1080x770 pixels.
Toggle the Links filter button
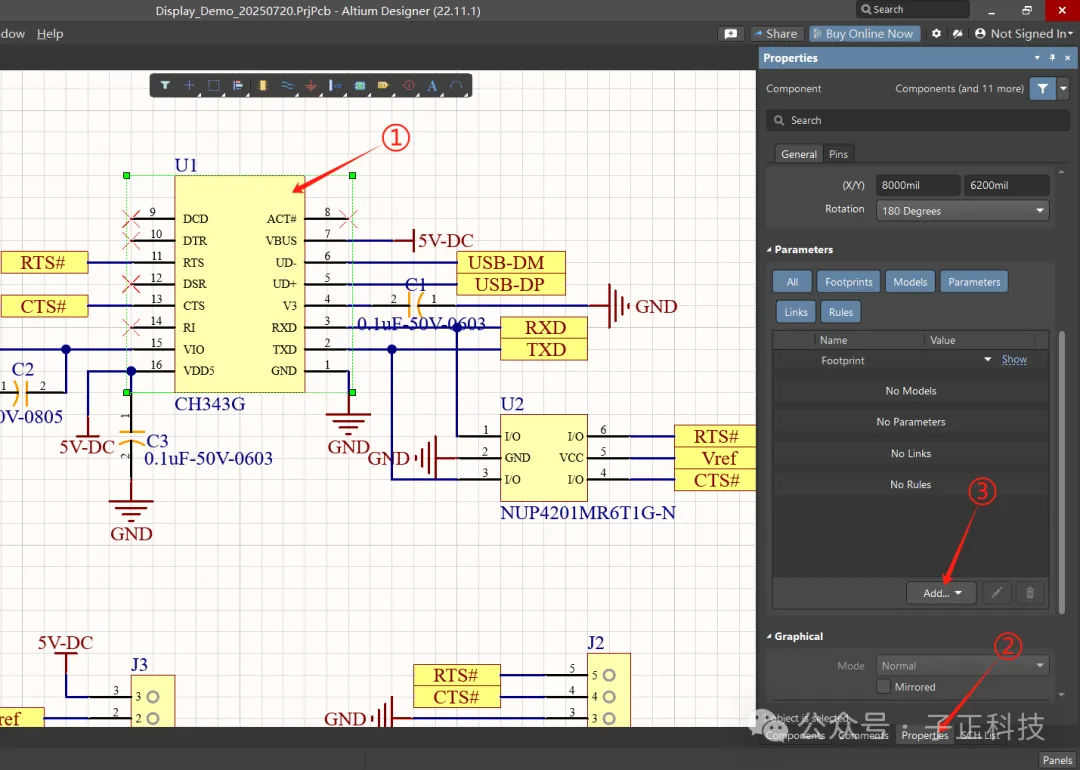tap(796, 312)
